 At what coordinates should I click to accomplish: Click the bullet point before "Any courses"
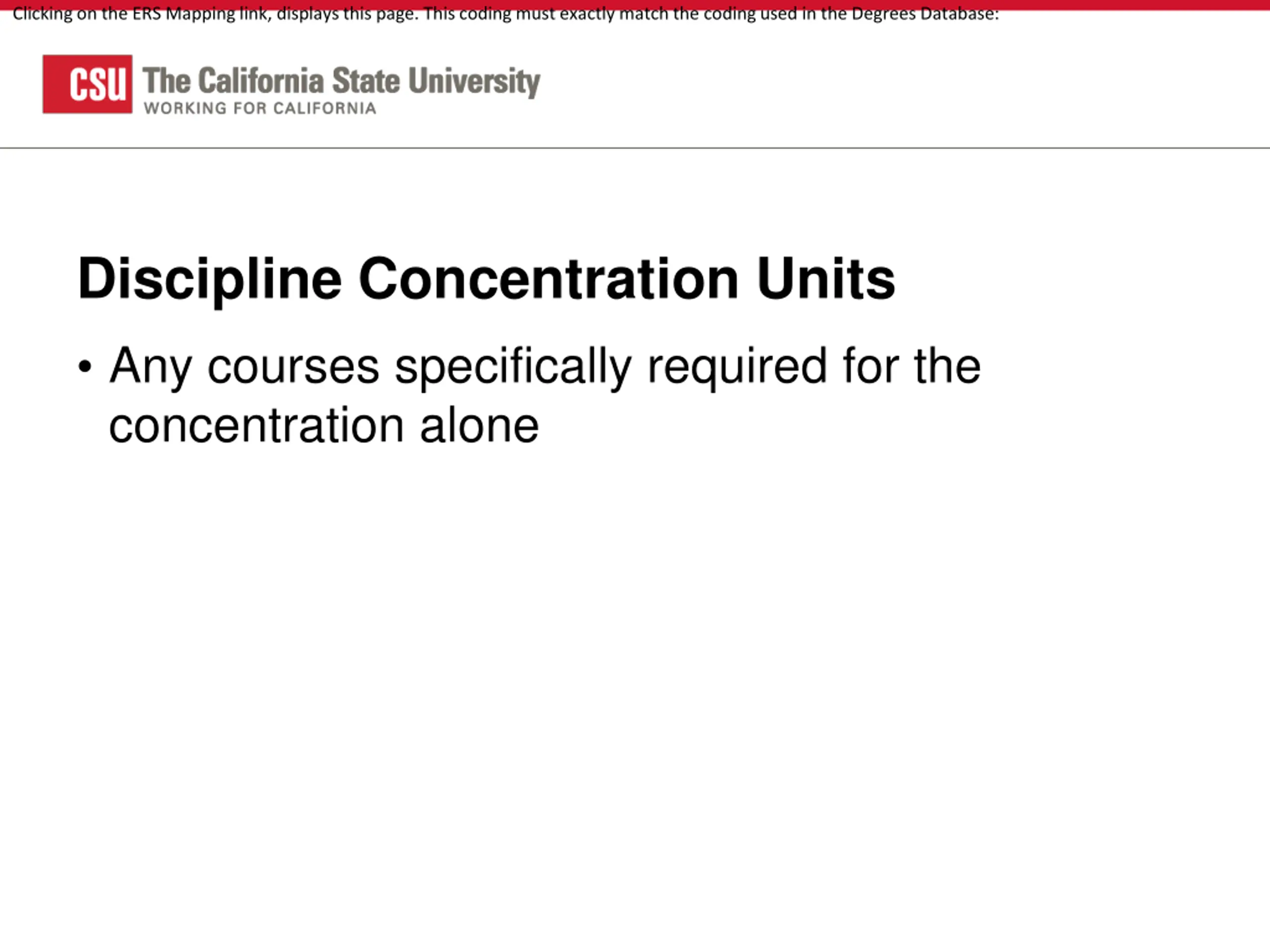[85, 366]
